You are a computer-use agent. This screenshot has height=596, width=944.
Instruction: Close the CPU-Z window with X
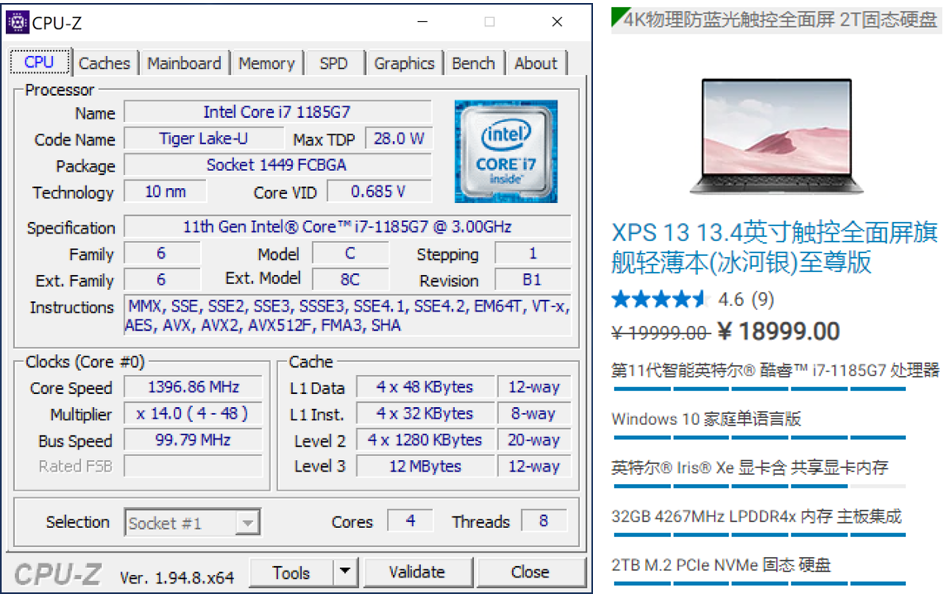coord(557,22)
